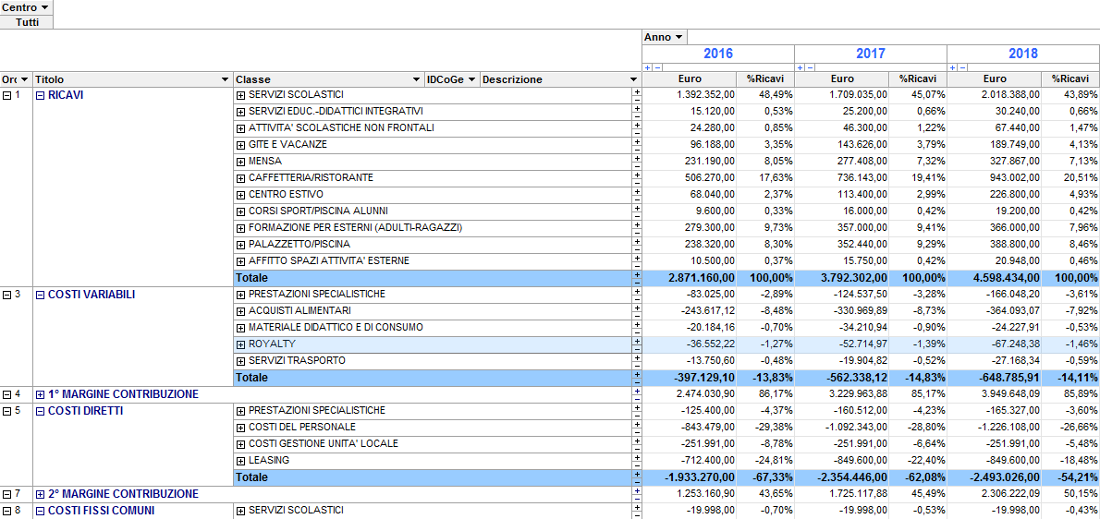Click the plus icon under year 2016

coord(648,67)
